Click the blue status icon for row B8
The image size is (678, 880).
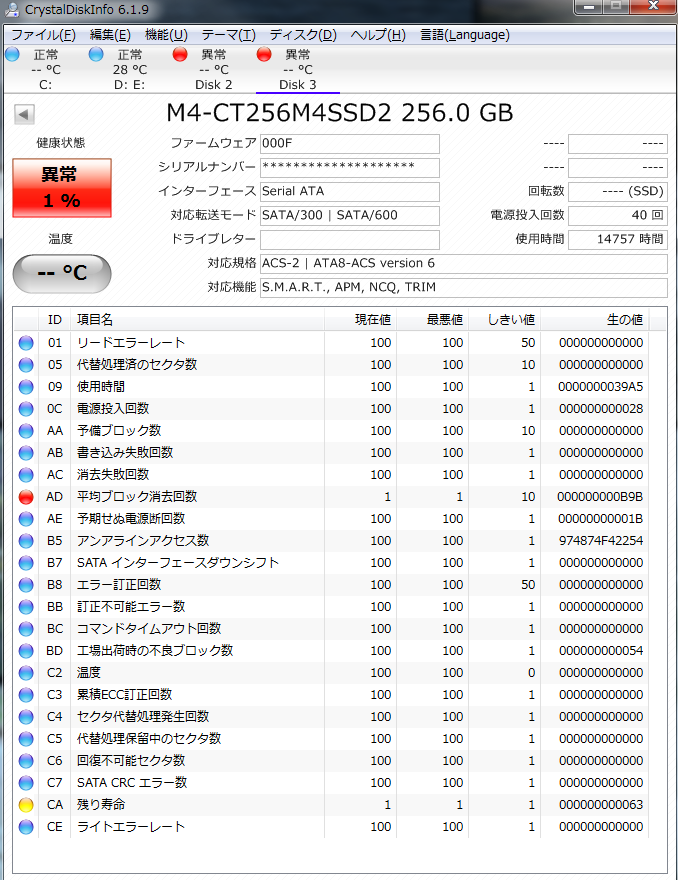click(x=26, y=585)
